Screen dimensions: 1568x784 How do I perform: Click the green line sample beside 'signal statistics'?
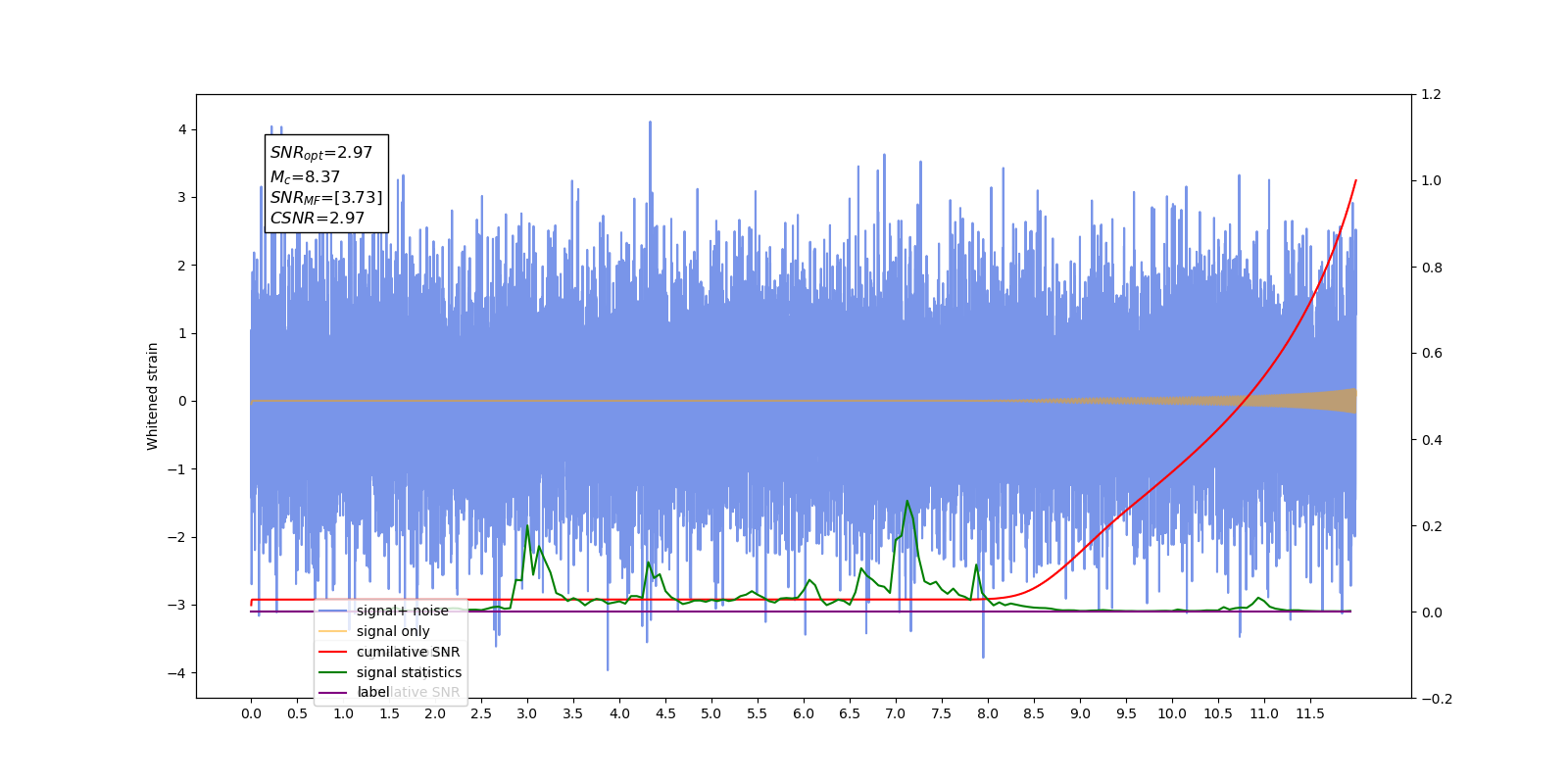pyautogui.click(x=333, y=672)
